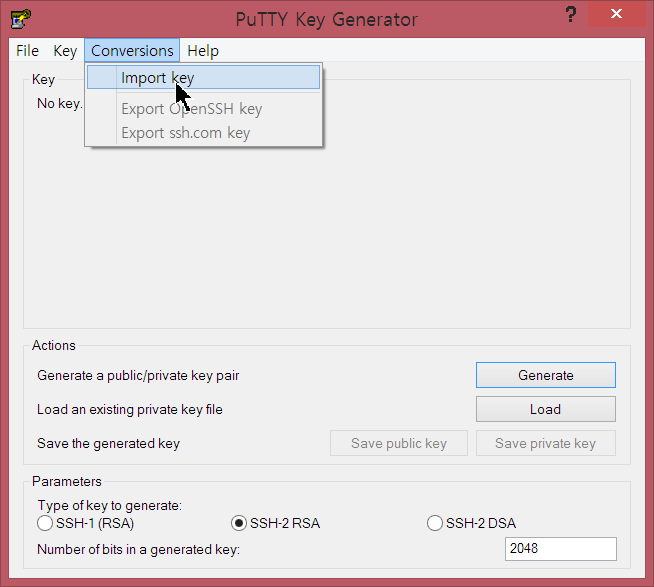Click Load to open an existing key
Viewport: 654px width, 587px height.
(x=546, y=409)
